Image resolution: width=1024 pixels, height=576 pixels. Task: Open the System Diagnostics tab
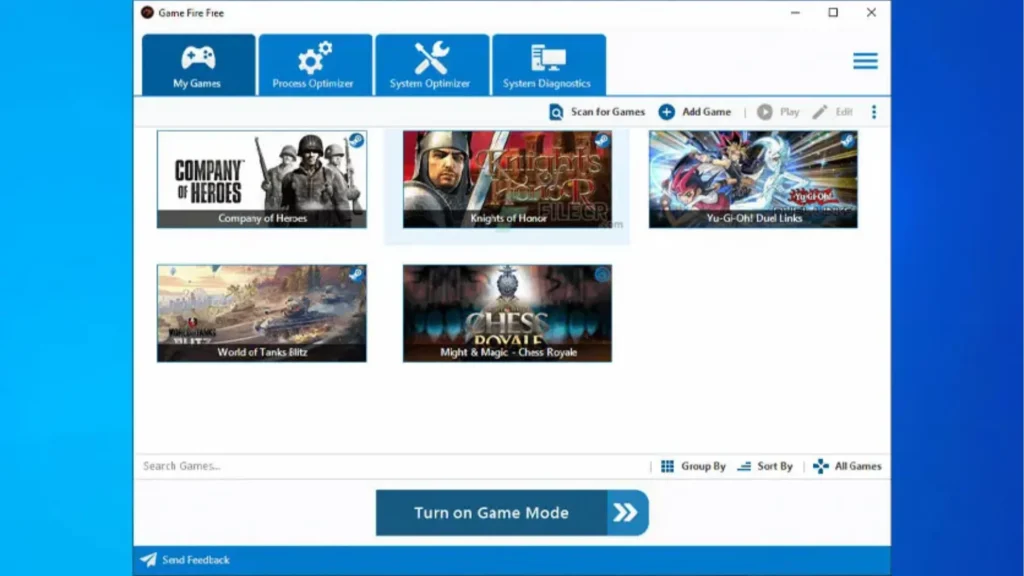point(549,62)
